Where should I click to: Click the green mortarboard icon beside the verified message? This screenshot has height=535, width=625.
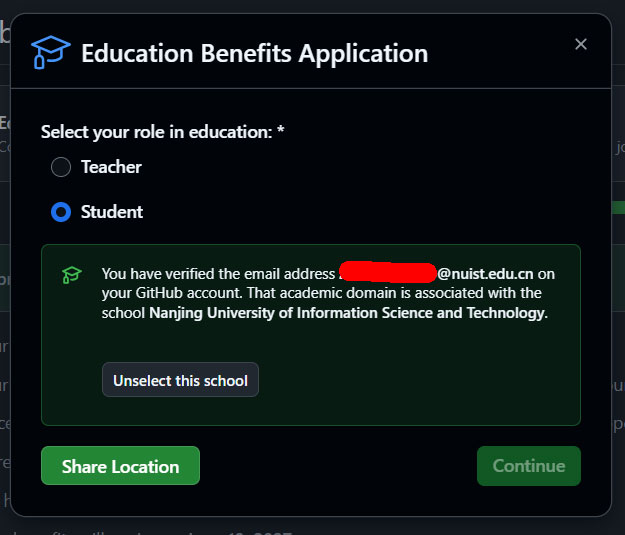point(71,274)
